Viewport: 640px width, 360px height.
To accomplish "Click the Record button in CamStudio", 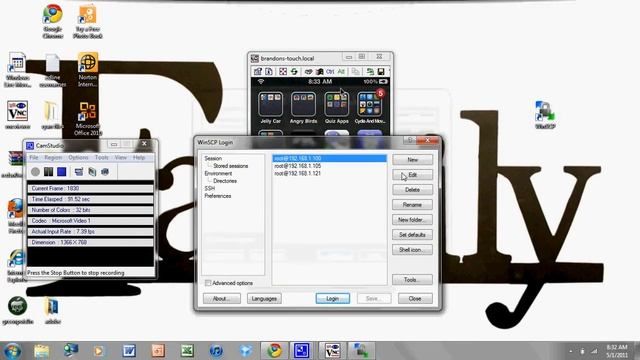I will tap(36, 172).
